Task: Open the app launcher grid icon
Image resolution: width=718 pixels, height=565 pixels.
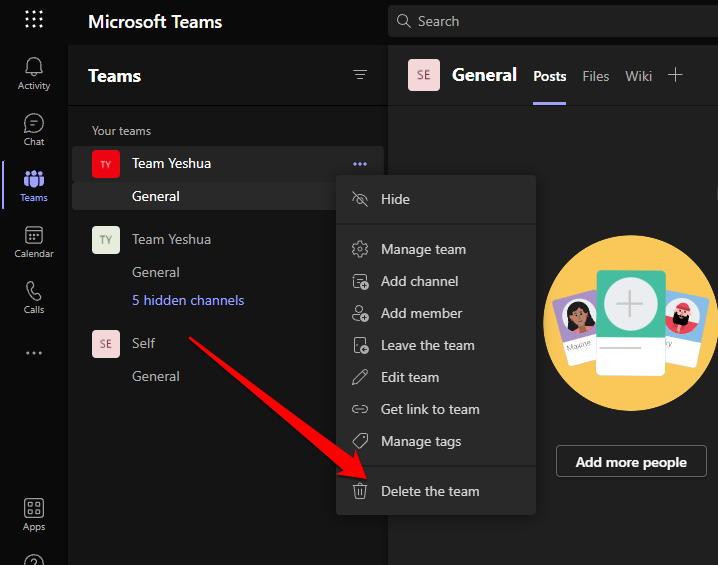Action: 34,20
